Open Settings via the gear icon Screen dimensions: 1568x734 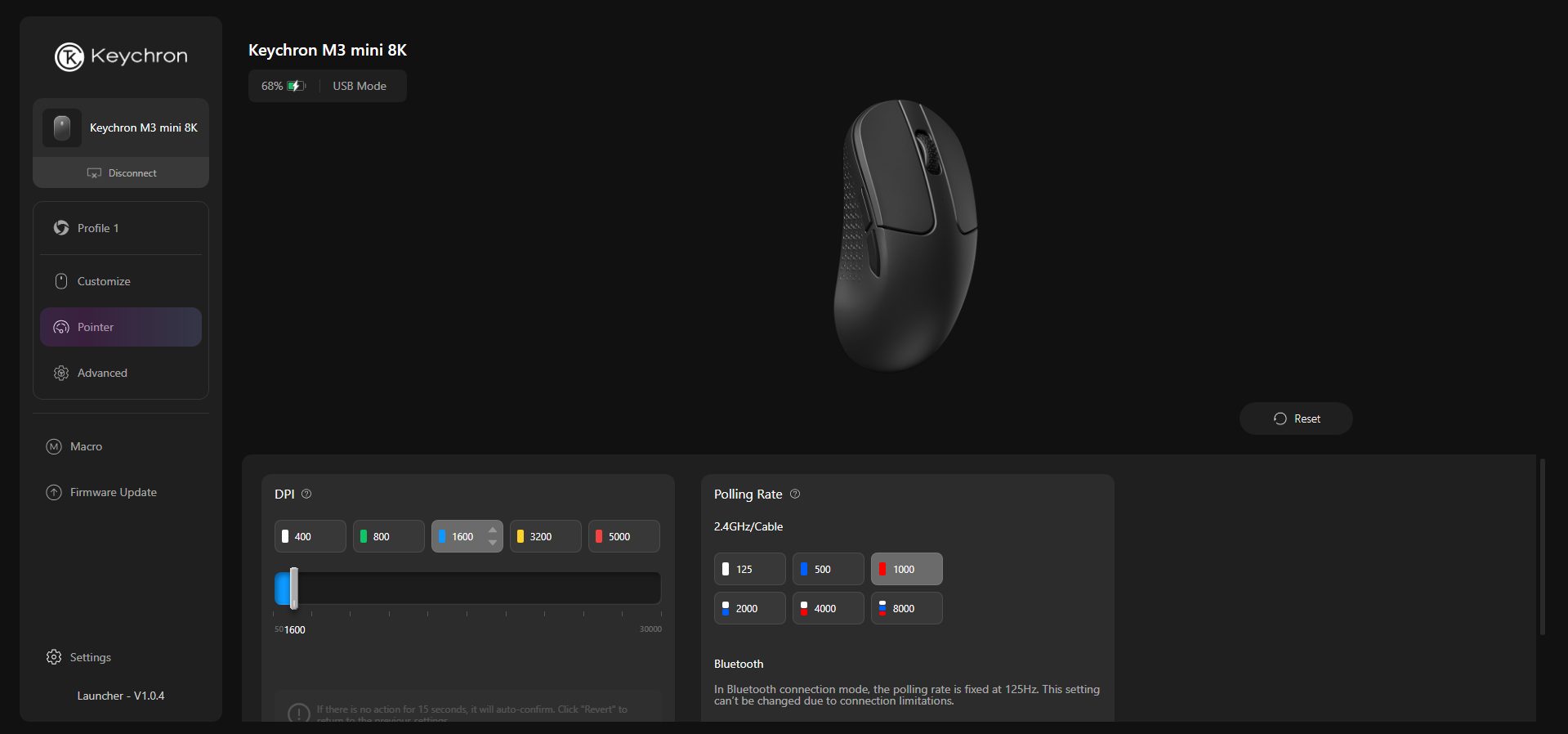(x=54, y=657)
